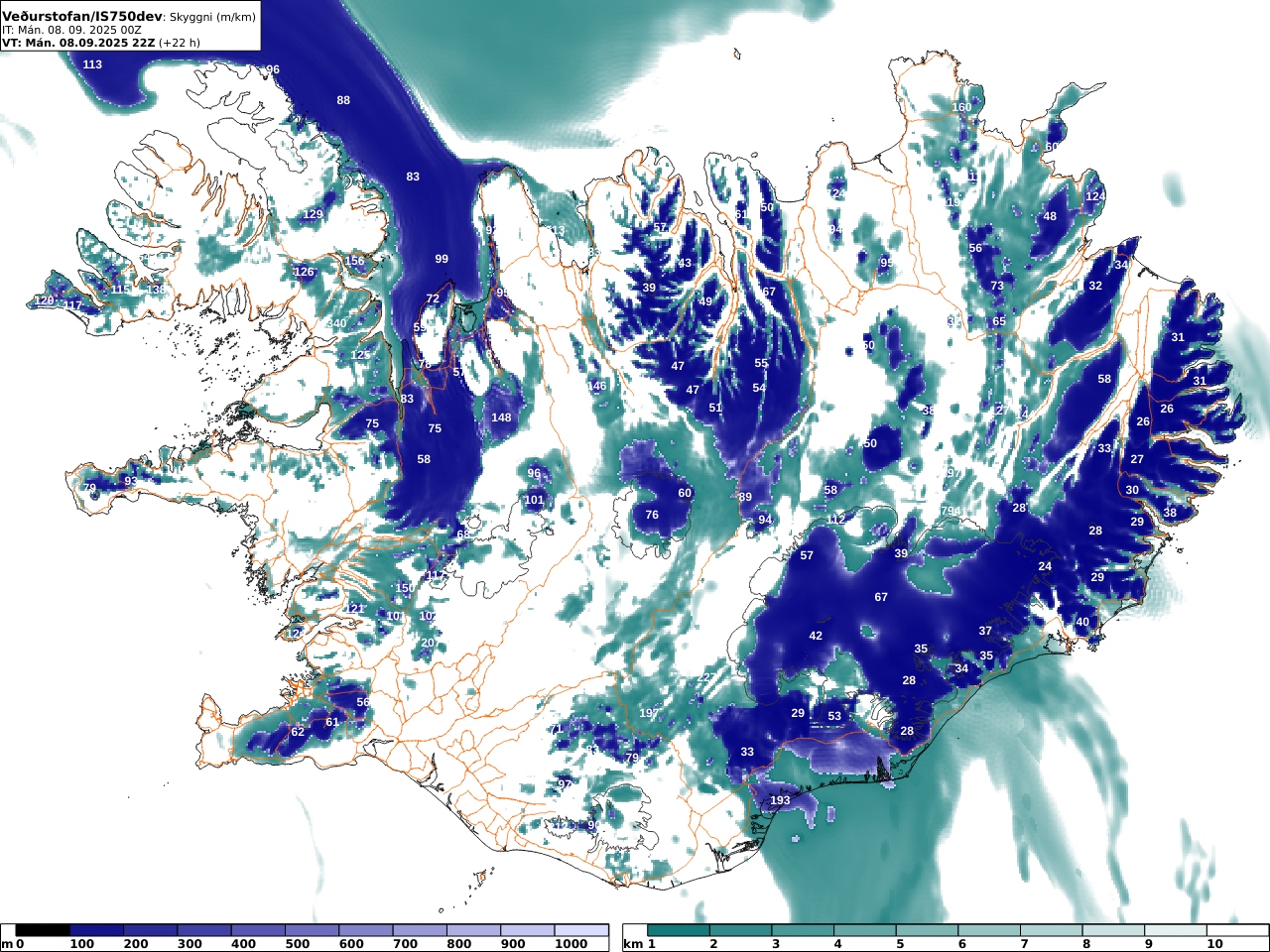The height and width of the screenshot is (952, 1270).
Task: Click visibility value '193' on map
Action: point(781,800)
